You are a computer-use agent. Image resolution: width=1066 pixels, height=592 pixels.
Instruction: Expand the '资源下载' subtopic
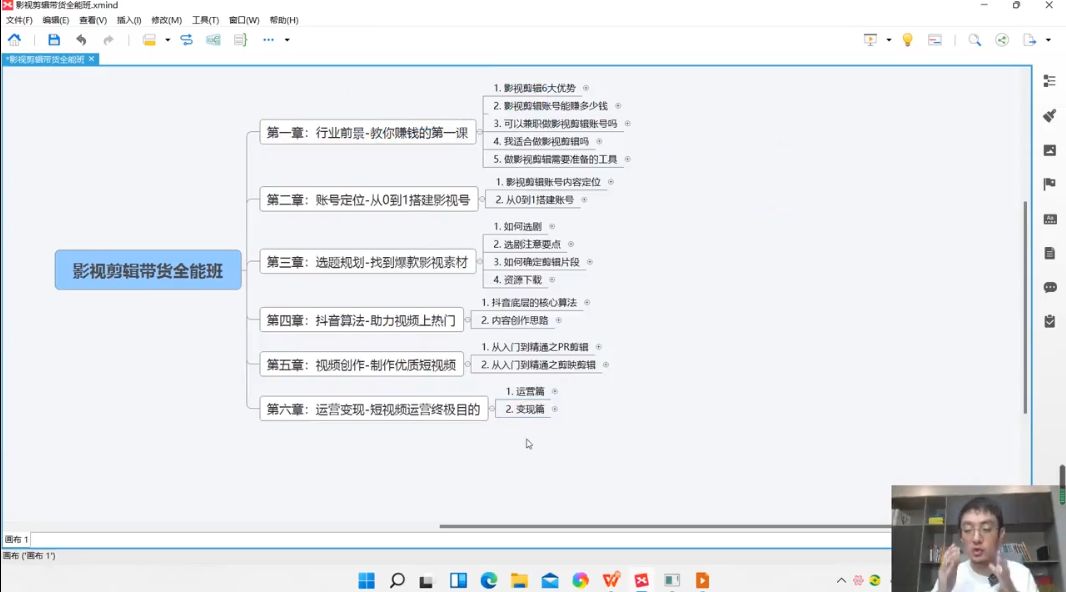pyautogui.click(x=552, y=279)
